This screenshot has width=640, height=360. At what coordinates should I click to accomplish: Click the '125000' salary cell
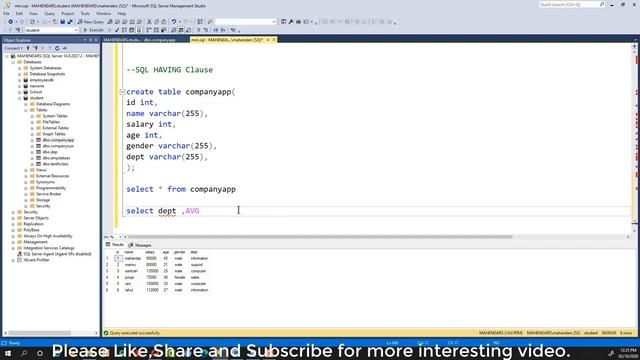[x=152, y=271]
